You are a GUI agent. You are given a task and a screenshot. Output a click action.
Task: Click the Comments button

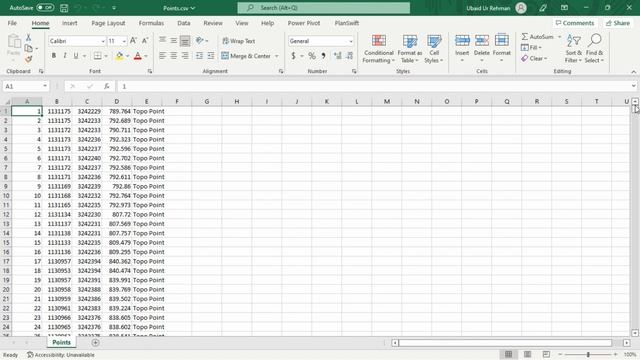click(575, 23)
